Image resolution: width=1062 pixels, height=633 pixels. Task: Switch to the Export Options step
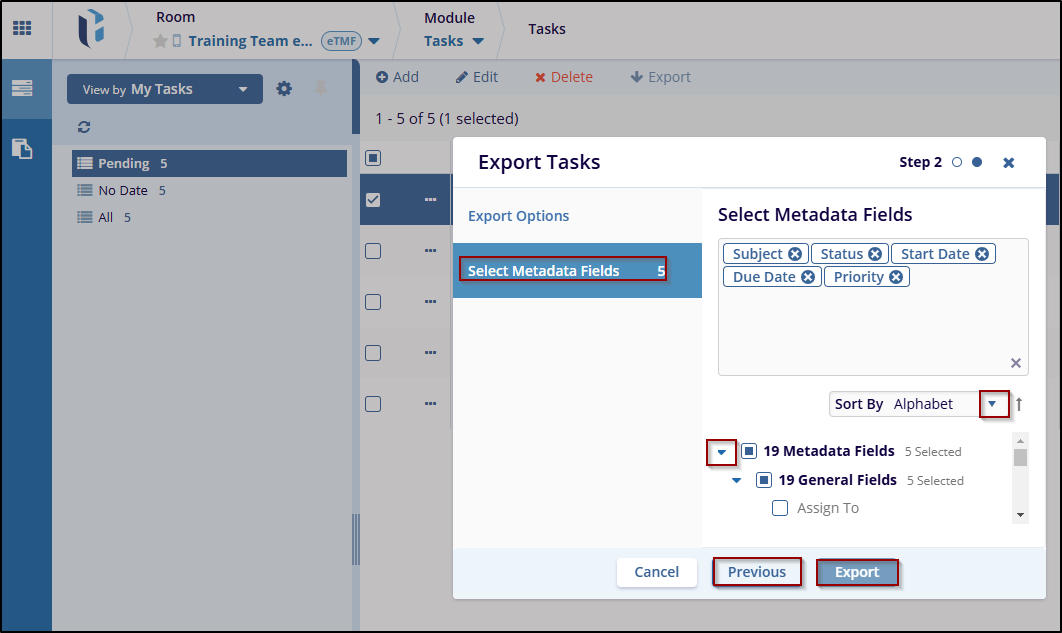pyautogui.click(x=518, y=216)
